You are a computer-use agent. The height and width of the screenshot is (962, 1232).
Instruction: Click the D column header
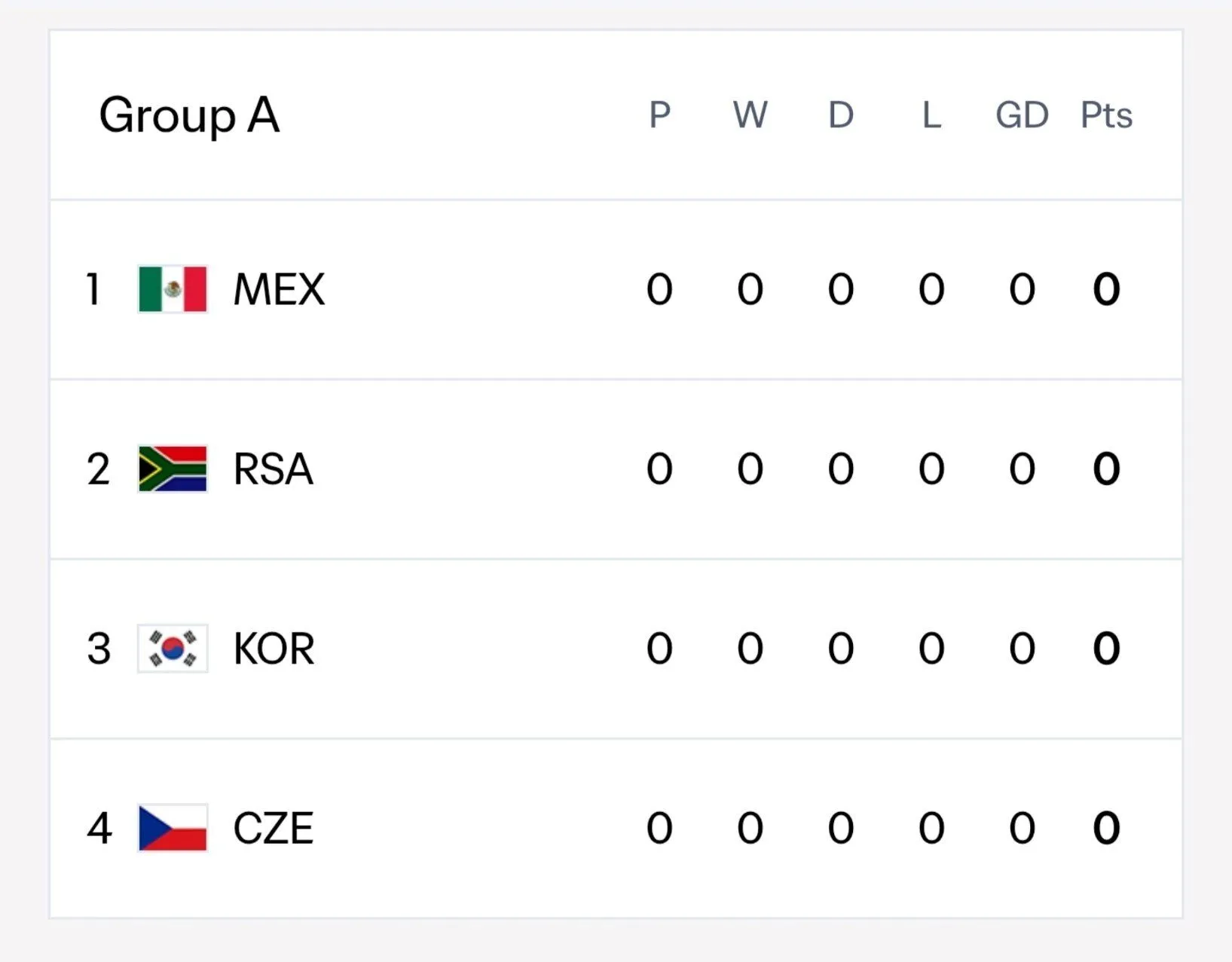(x=841, y=115)
